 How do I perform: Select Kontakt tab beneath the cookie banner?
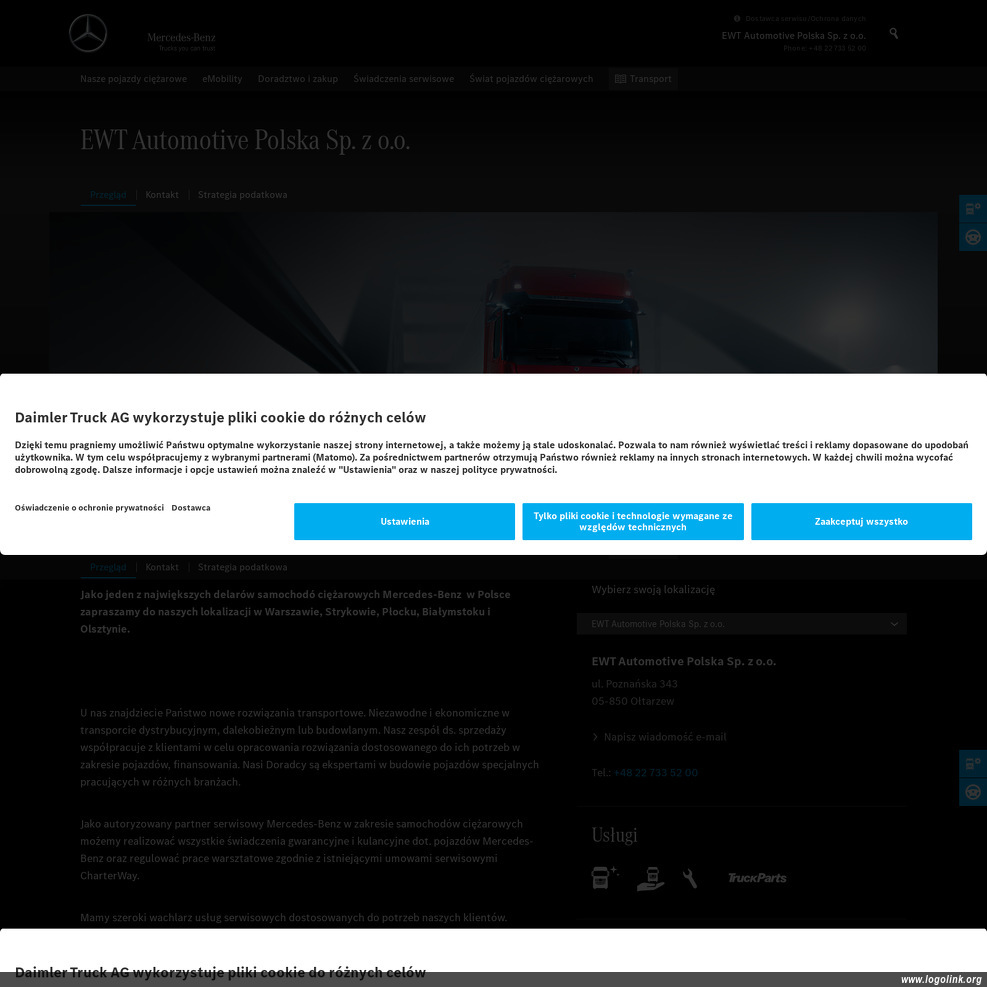click(162, 567)
